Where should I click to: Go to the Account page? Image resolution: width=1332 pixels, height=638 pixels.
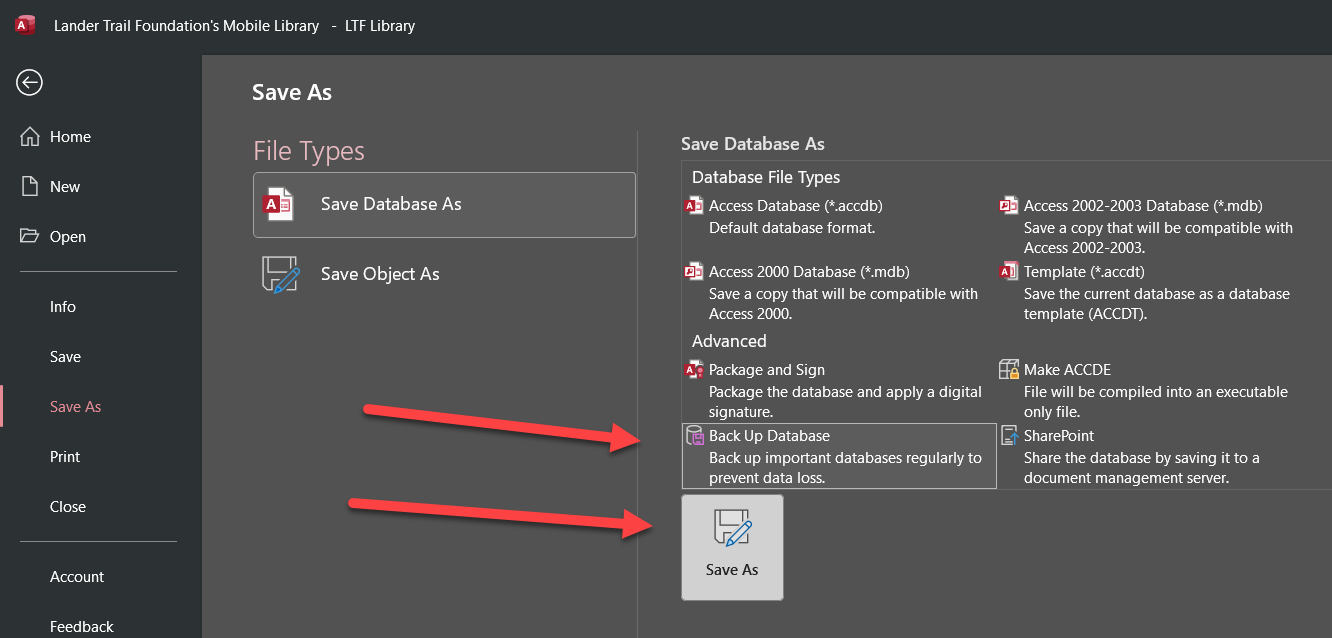point(77,577)
